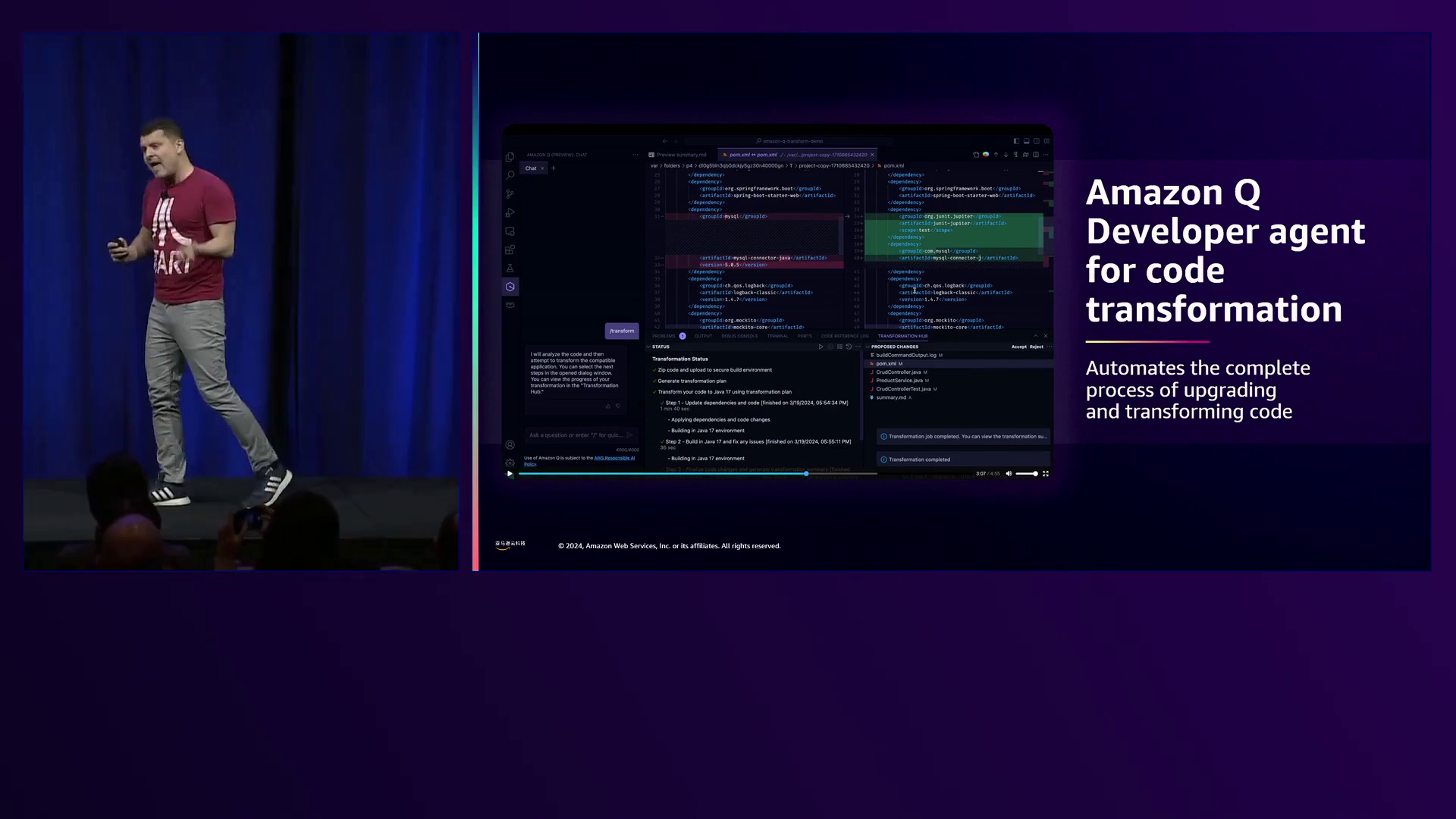Screen dimensions: 1456x819
Task: Toggle the bottom panel layout icon
Action: [x=1026, y=141]
